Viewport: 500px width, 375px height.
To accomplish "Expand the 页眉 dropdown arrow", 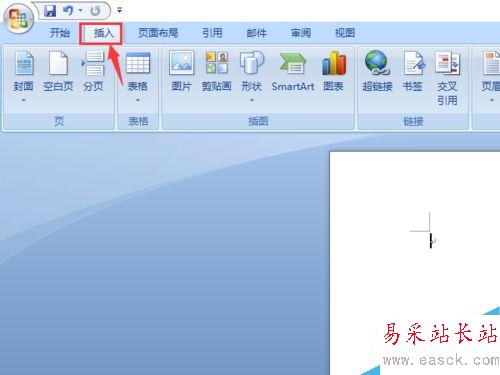I will tap(492, 100).
